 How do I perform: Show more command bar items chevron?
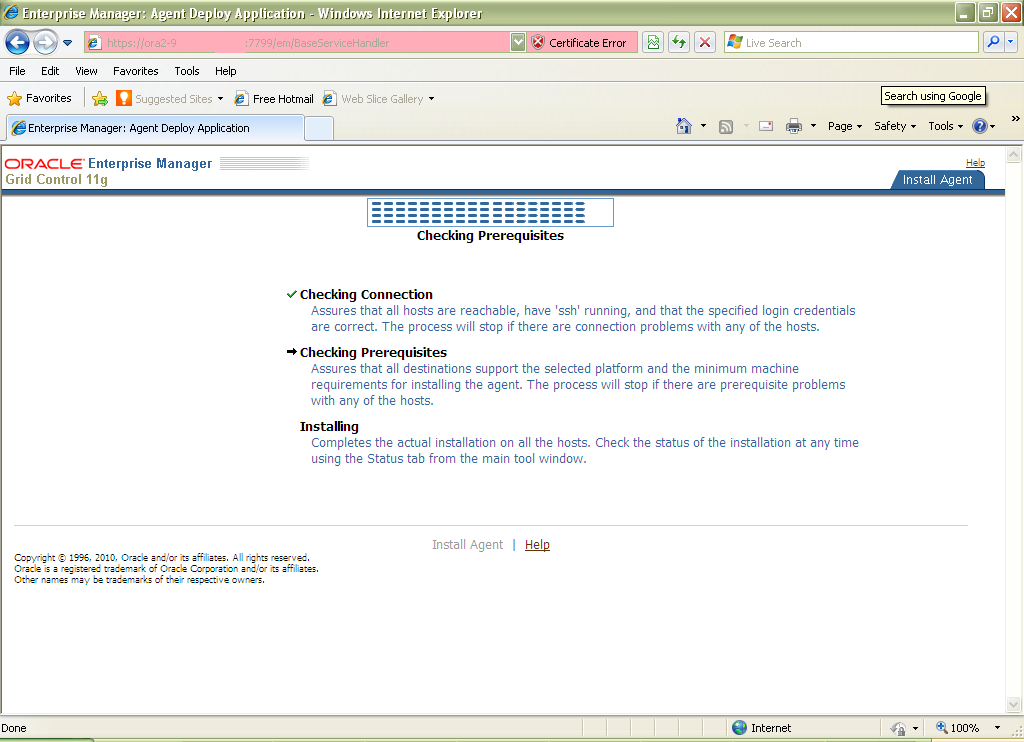(1016, 118)
